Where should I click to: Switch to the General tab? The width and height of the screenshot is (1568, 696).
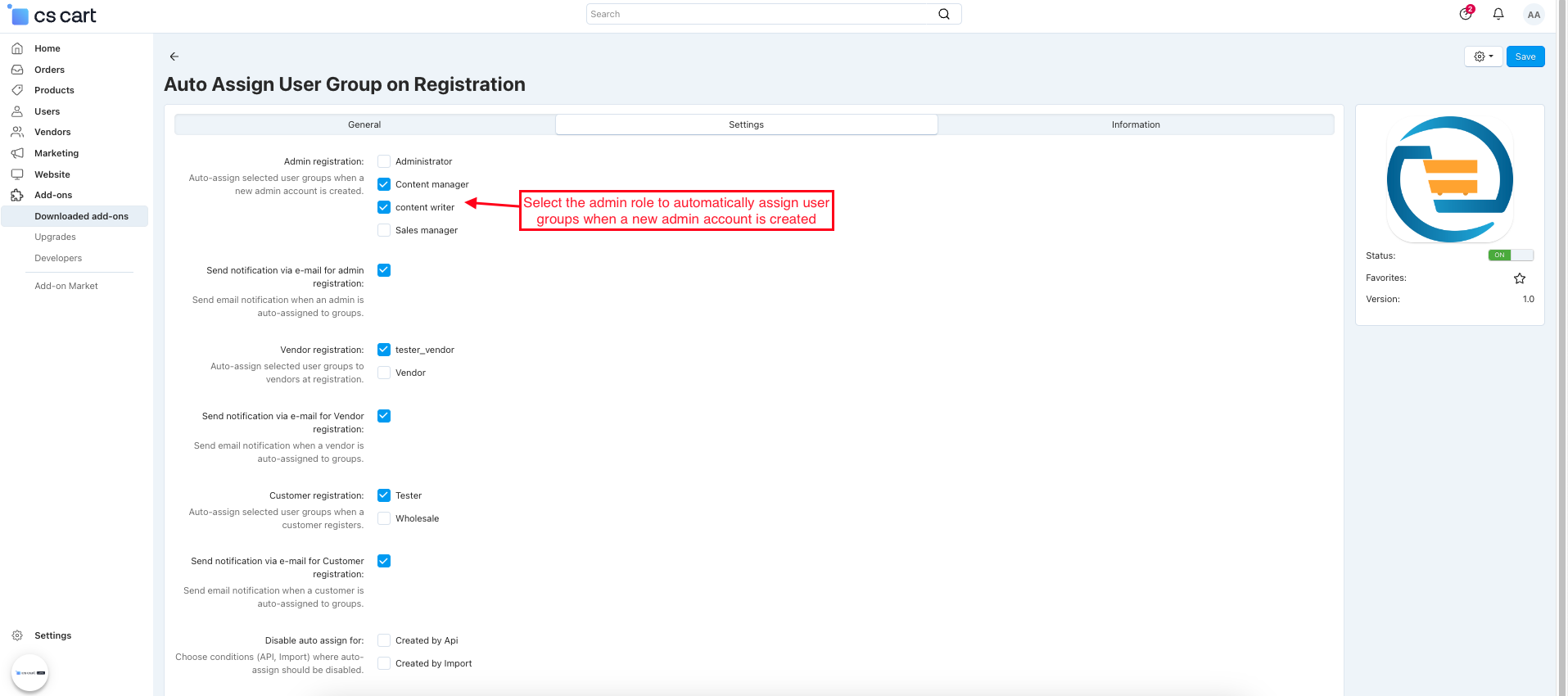(x=364, y=124)
